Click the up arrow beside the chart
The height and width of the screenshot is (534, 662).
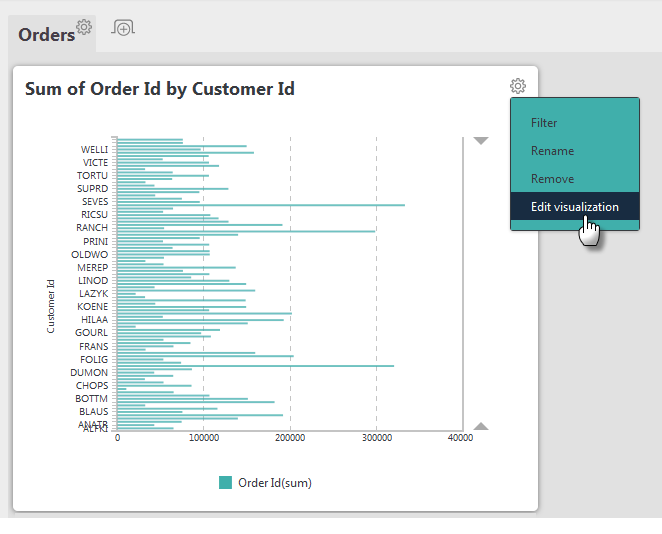pyautogui.click(x=481, y=426)
